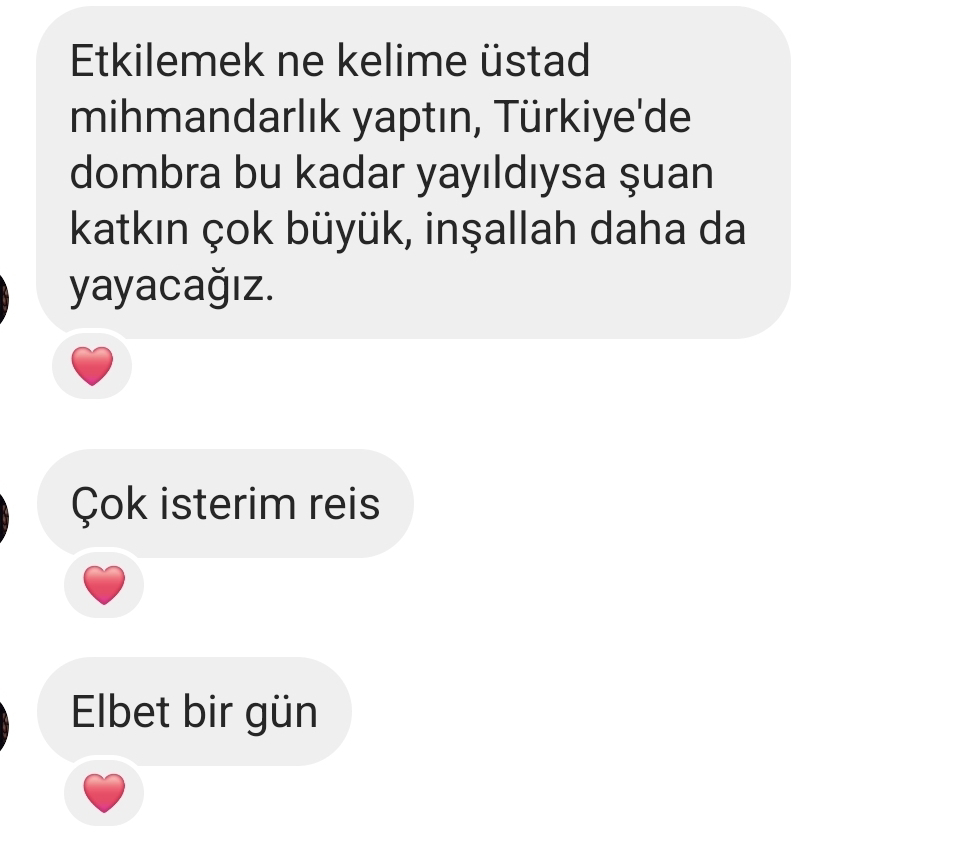The height and width of the screenshot is (841, 958).
Task: Click the heart reaction under the long message
Action: [92, 365]
